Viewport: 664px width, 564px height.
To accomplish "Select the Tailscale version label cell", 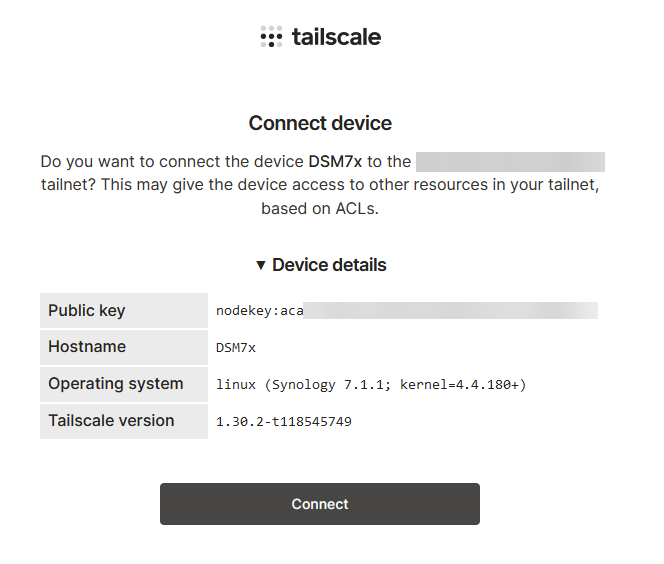I will click(x=124, y=421).
